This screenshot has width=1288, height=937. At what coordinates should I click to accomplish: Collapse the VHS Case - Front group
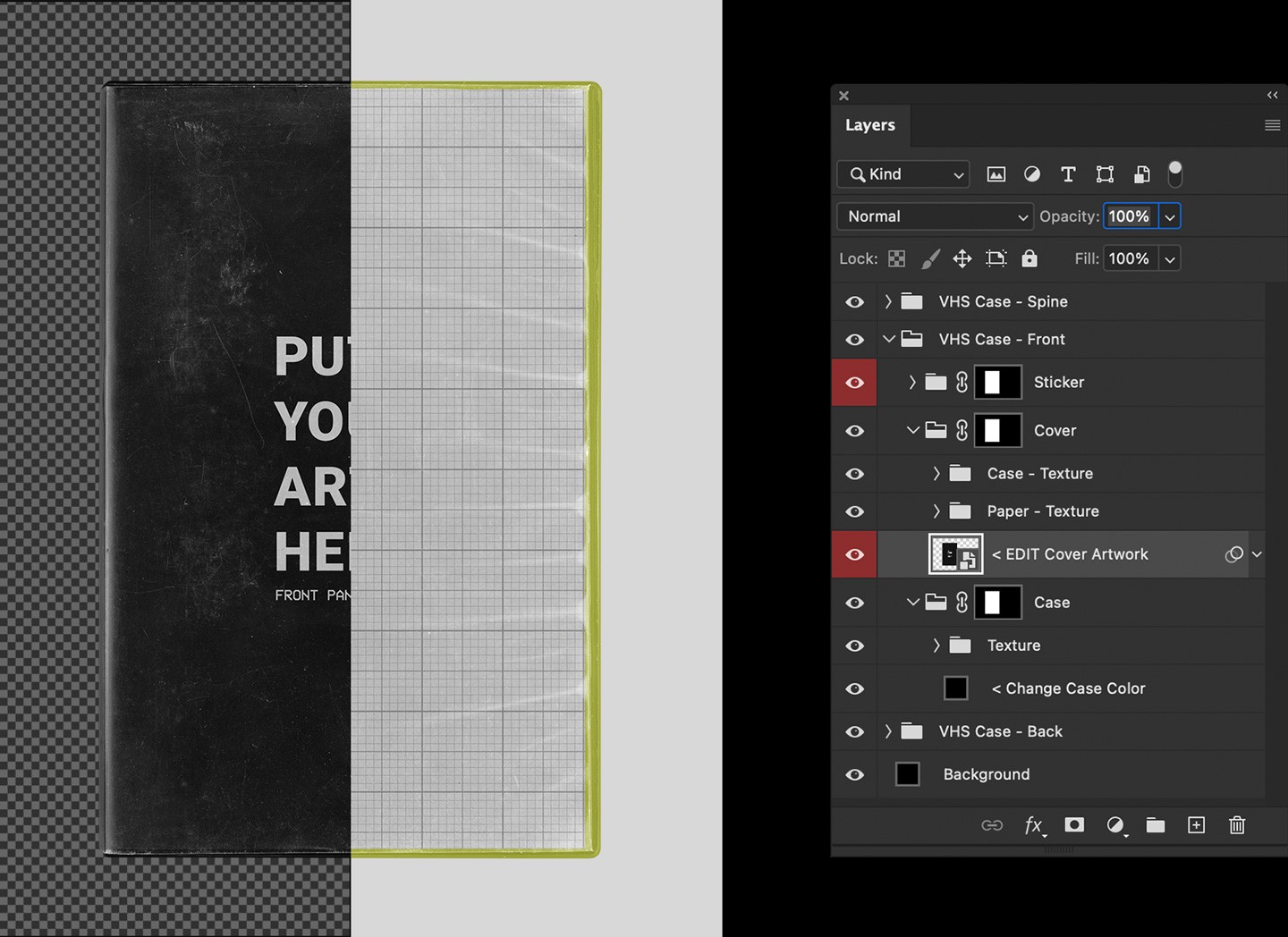(x=889, y=339)
